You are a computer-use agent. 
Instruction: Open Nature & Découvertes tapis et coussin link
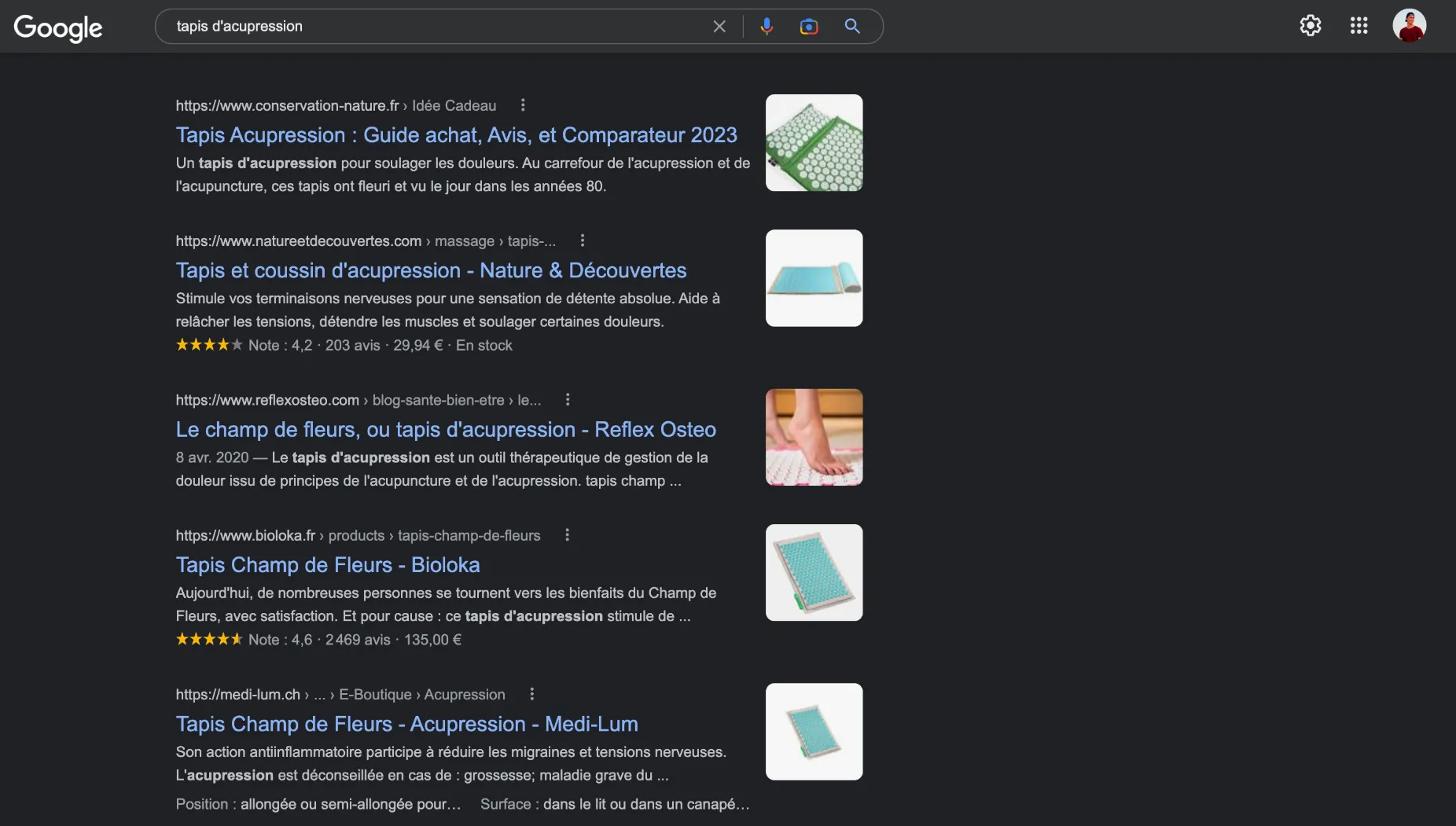431,270
